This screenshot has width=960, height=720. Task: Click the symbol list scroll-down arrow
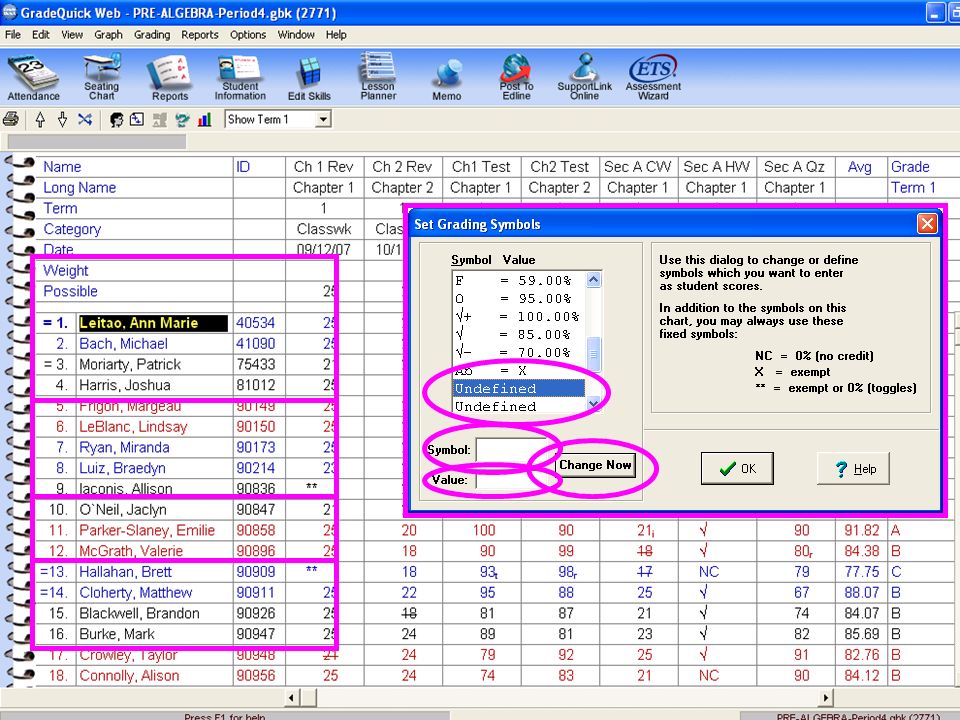pos(593,404)
